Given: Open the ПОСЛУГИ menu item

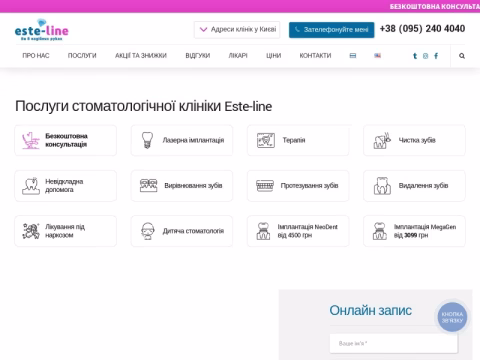Looking at the screenshot, I should coord(82,56).
